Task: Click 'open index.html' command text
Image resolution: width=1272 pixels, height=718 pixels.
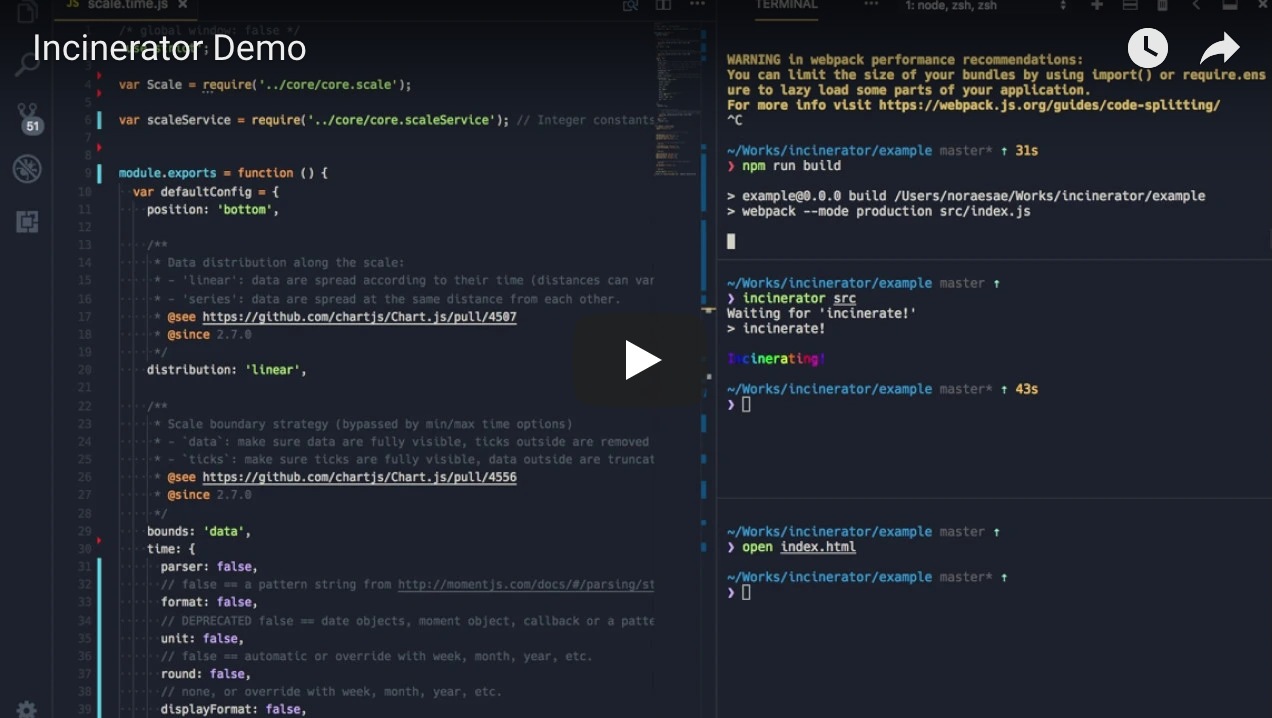Action: tap(799, 548)
